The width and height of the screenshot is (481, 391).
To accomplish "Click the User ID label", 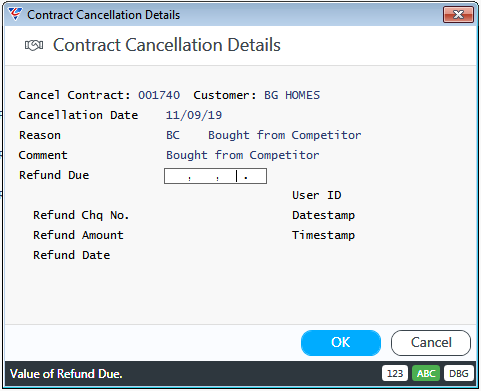I will (317, 195).
